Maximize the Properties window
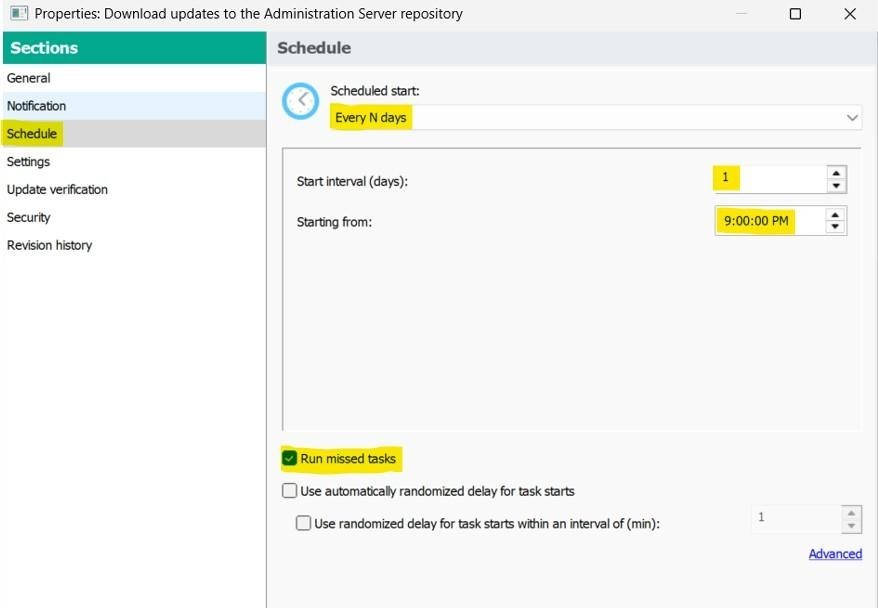This screenshot has height=608, width=878. (795, 14)
